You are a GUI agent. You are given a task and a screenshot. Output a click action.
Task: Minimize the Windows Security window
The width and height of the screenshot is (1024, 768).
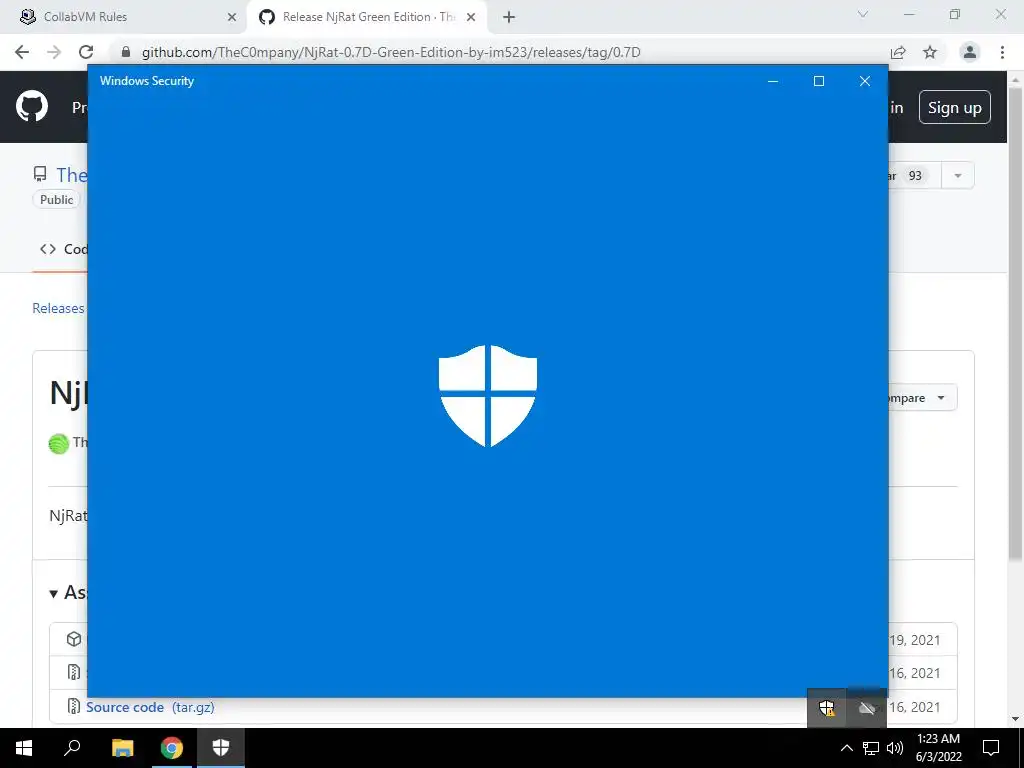pos(773,81)
